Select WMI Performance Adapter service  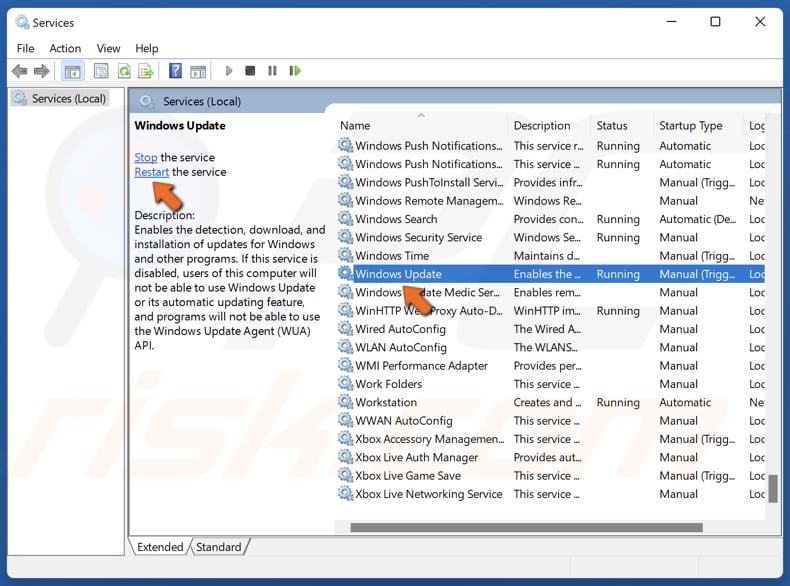pos(422,365)
